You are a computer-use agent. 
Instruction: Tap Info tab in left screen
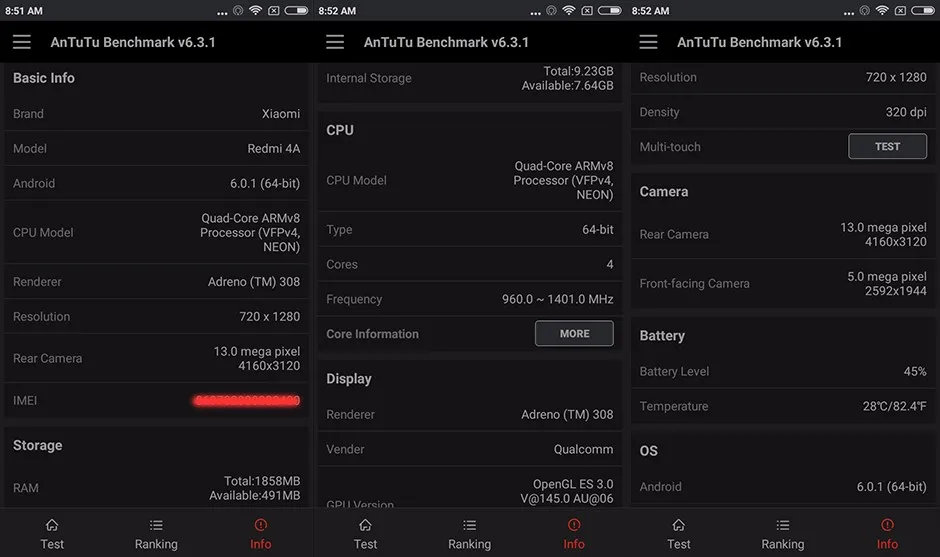click(260, 534)
